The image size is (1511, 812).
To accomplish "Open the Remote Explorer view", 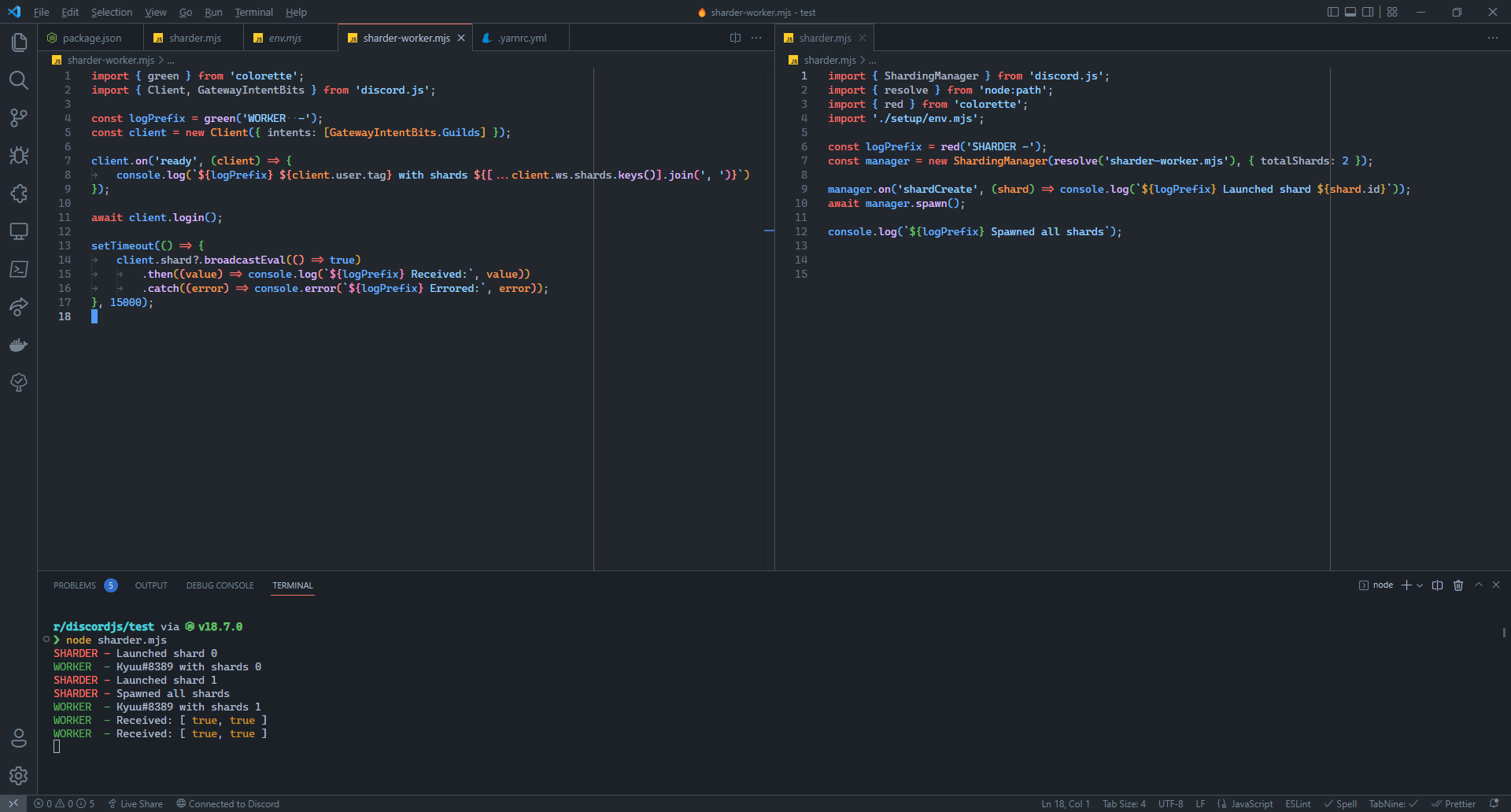I will click(19, 231).
